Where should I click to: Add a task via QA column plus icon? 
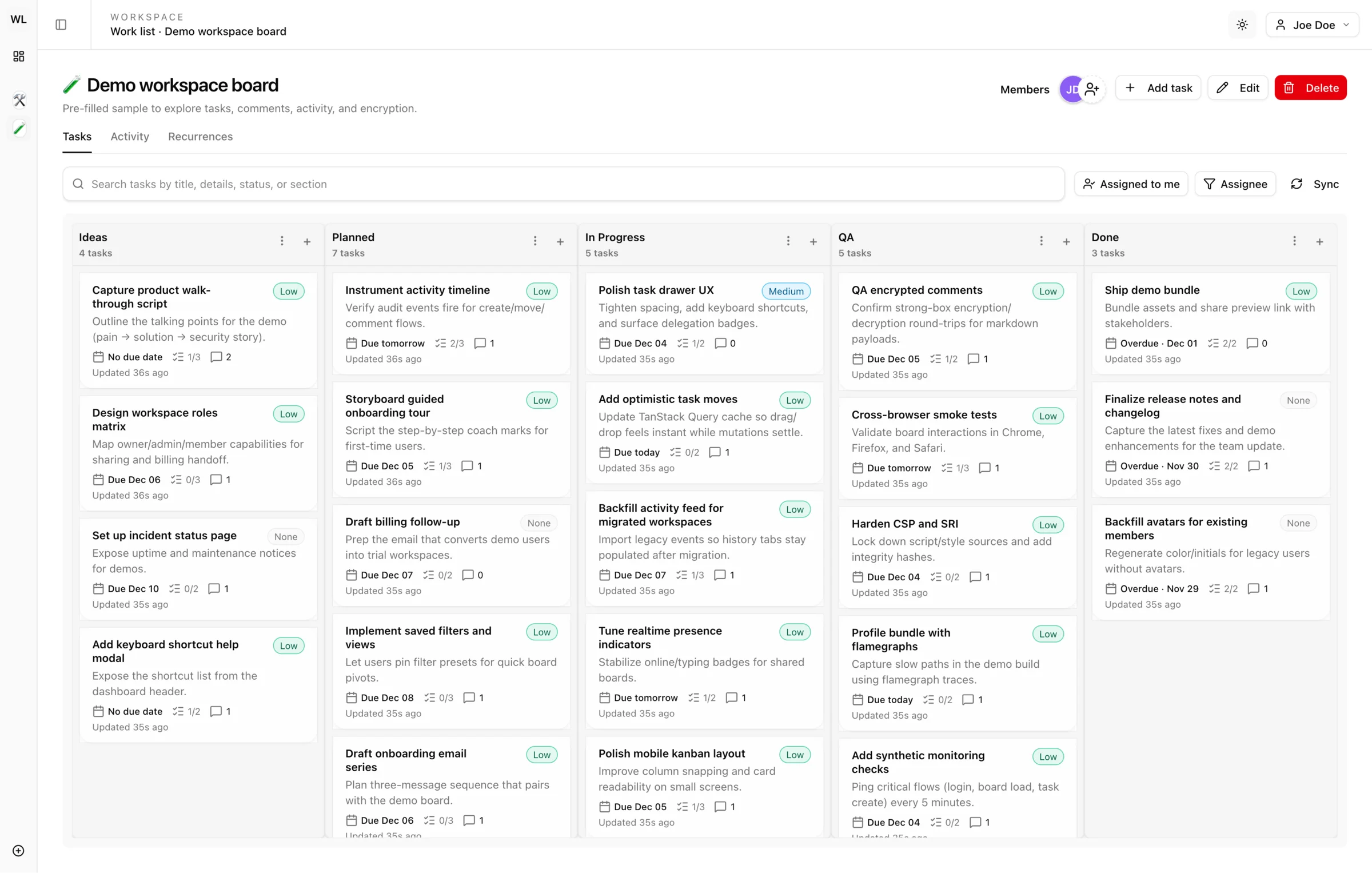point(1066,242)
